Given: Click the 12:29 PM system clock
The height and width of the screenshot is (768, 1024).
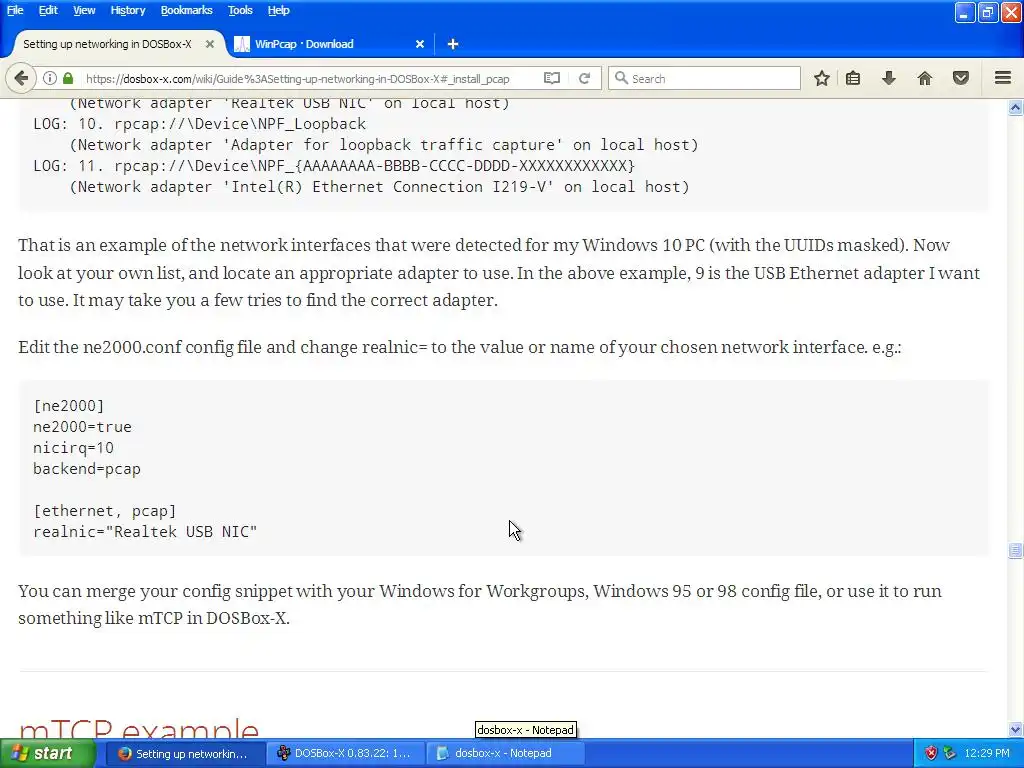Looking at the screenshot, I should pyautogui.click(x=987, y=754).
